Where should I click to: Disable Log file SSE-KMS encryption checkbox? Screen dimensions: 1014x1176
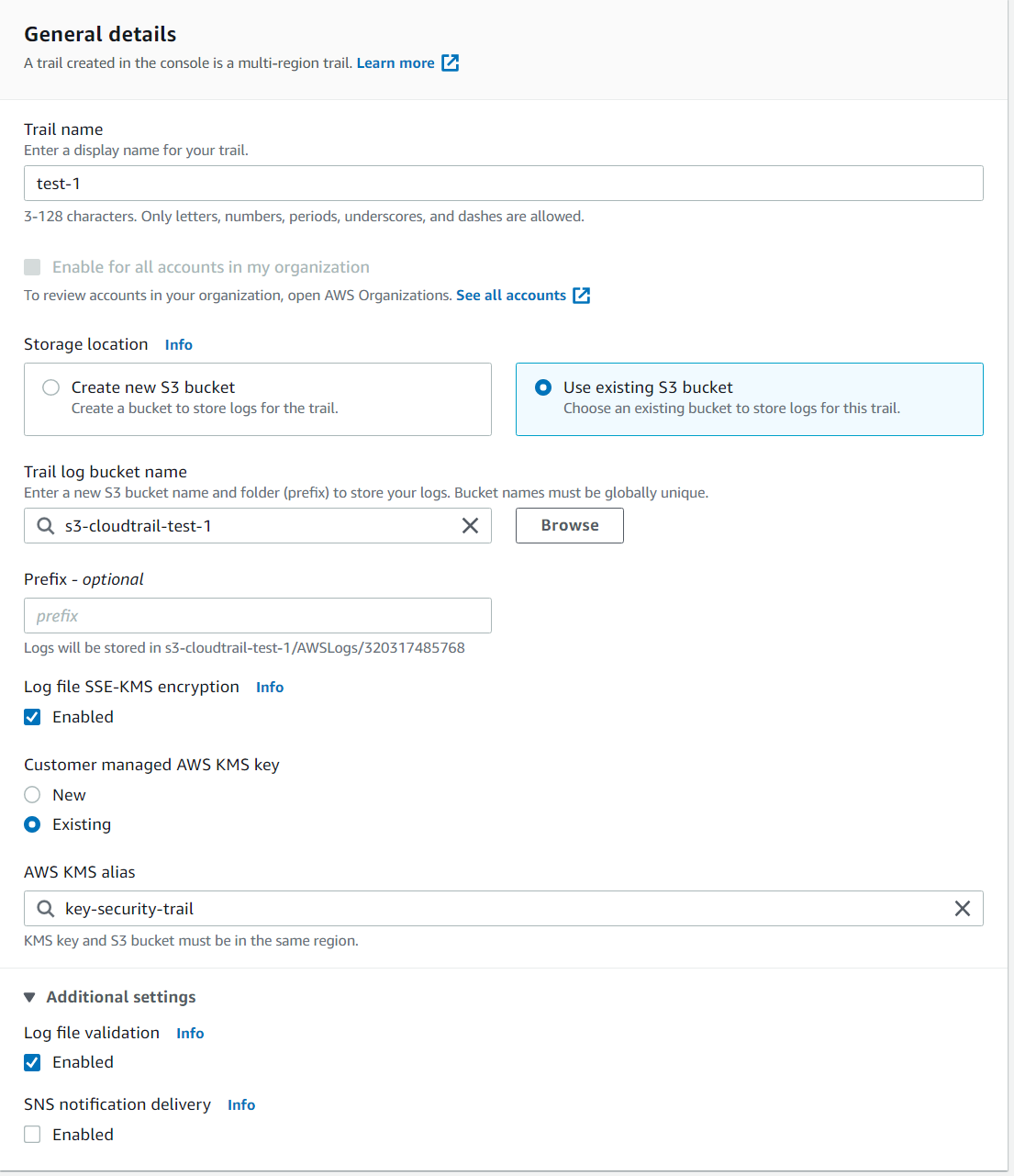[33, 717]
